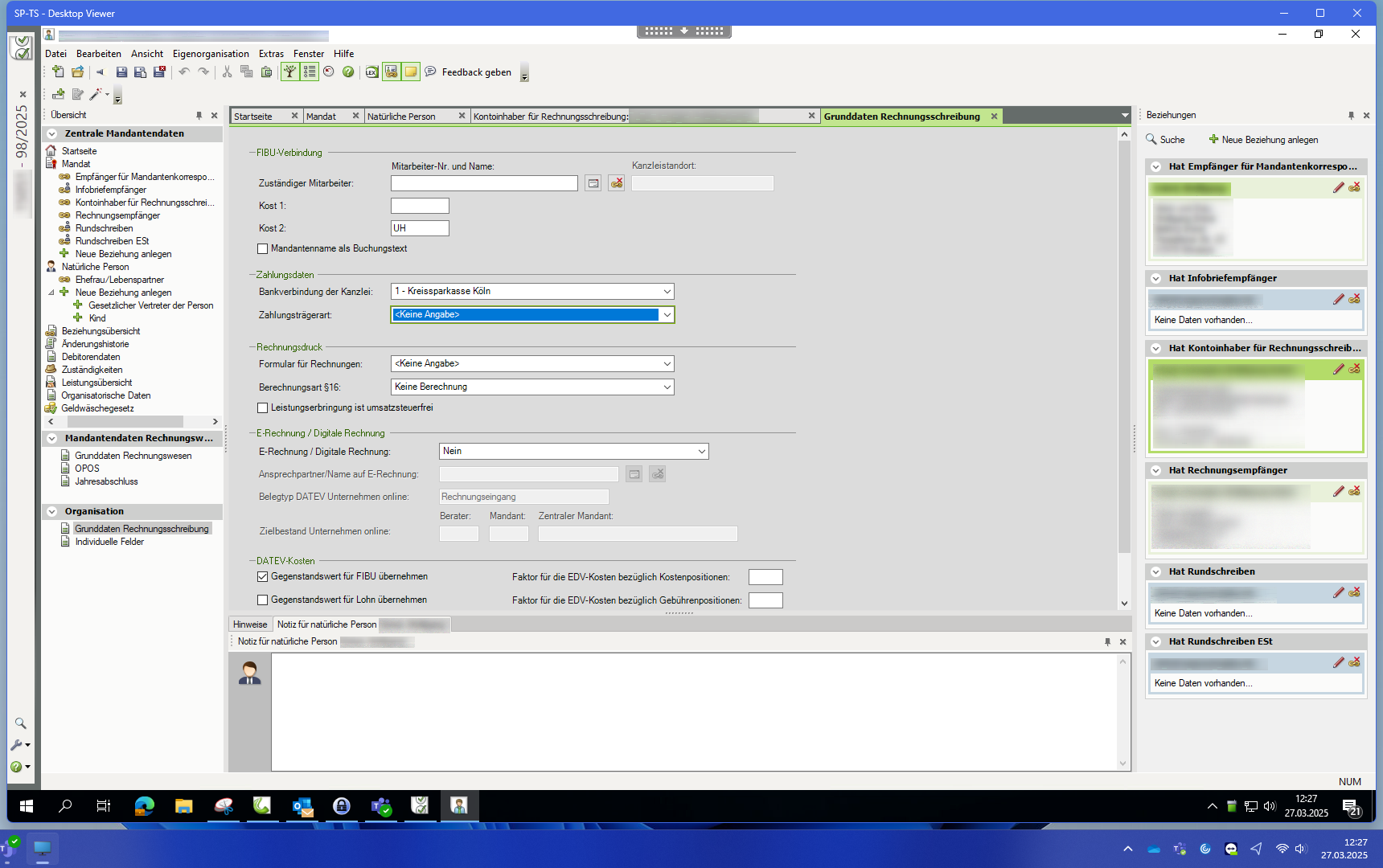Viewport: 1383px width, 868px height.
Task: Click the scissors cut icon
Action: click(228, 72)
